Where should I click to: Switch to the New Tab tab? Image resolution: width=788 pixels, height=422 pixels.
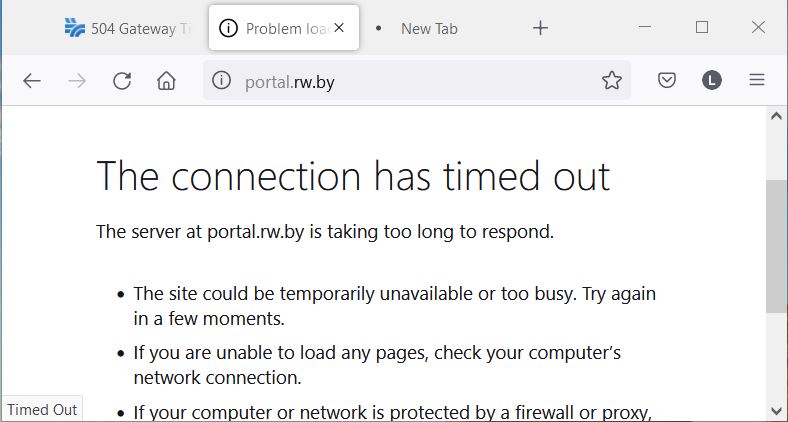[429, 28]
